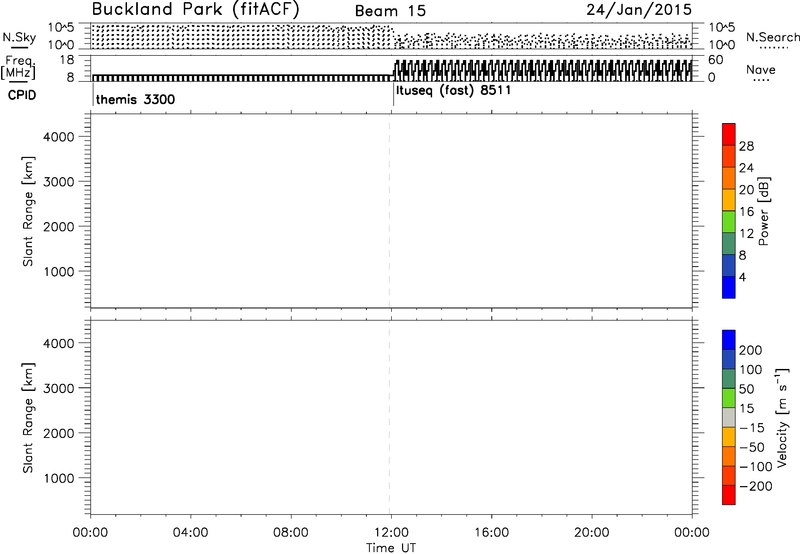Click the date '24/Jan/2015'
Viewport: 800px width, 554px height.
[639, 10]
